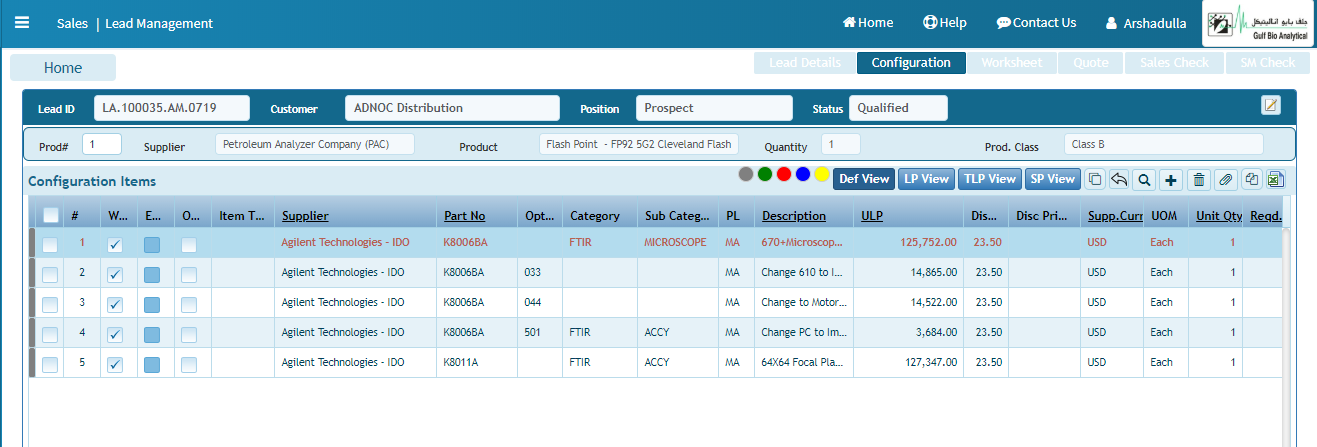Click the add item plus icon

pos(1171,180)
